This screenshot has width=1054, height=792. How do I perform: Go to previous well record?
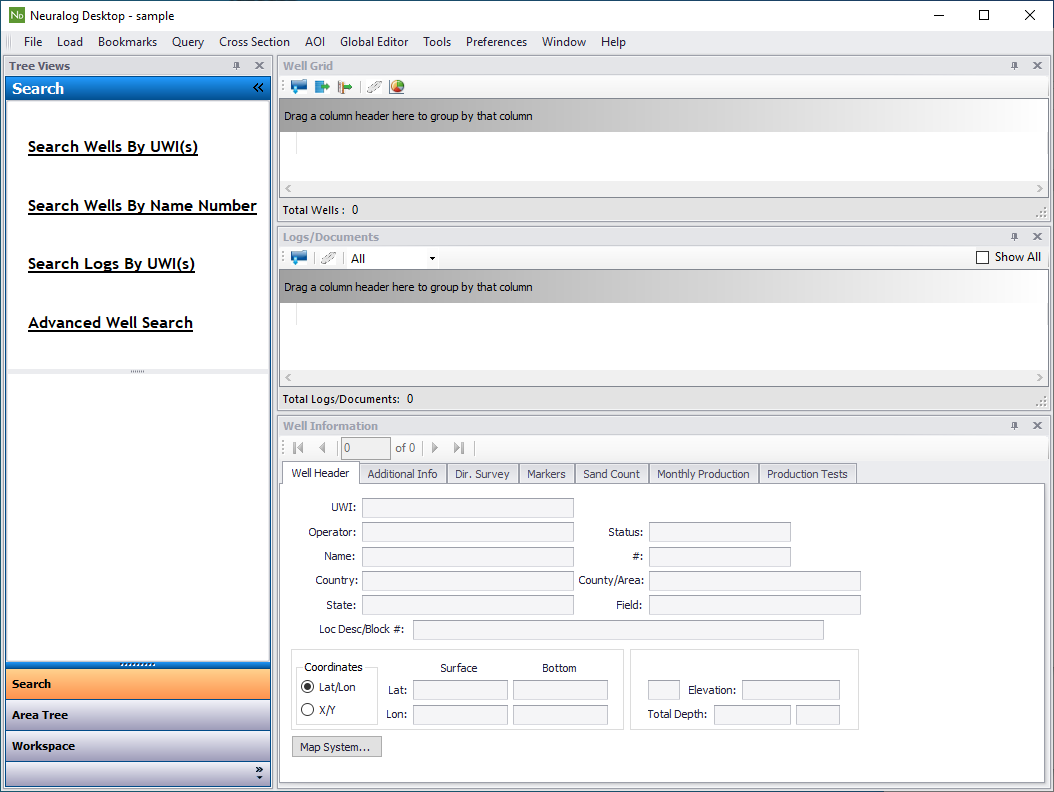[322, 448]
